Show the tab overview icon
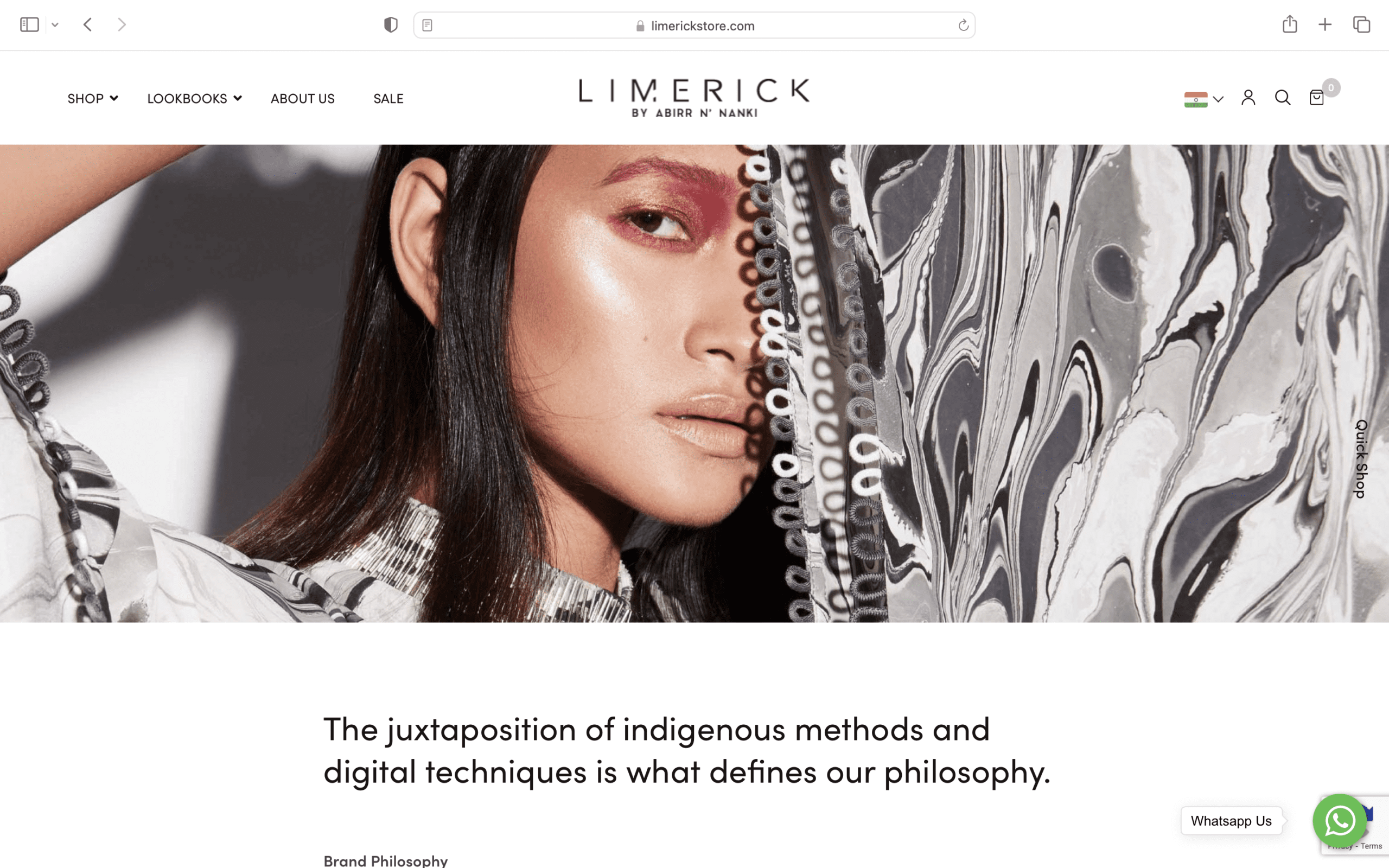The width and height of the screenshot is (1389, 868). click(1361, 25)
